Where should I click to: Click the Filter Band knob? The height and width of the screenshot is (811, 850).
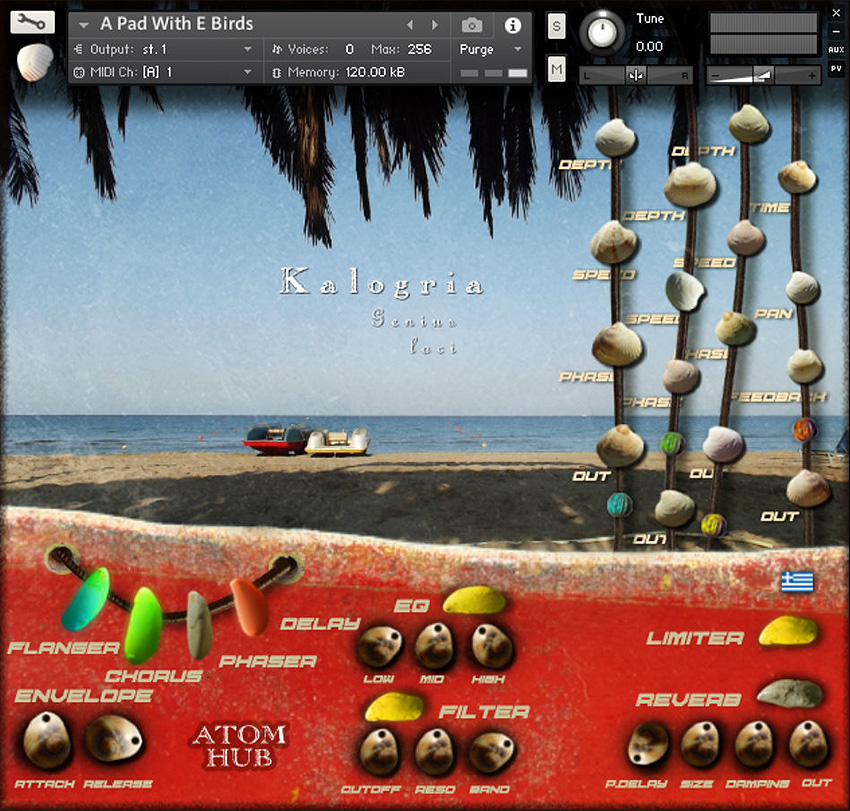pos(491,751)
